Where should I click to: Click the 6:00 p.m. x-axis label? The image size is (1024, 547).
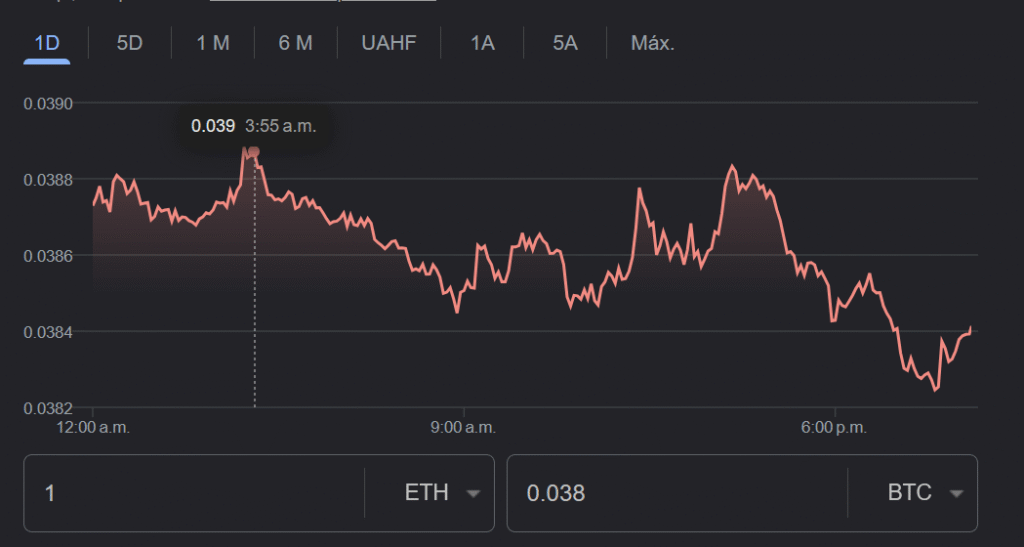(834, 428)
